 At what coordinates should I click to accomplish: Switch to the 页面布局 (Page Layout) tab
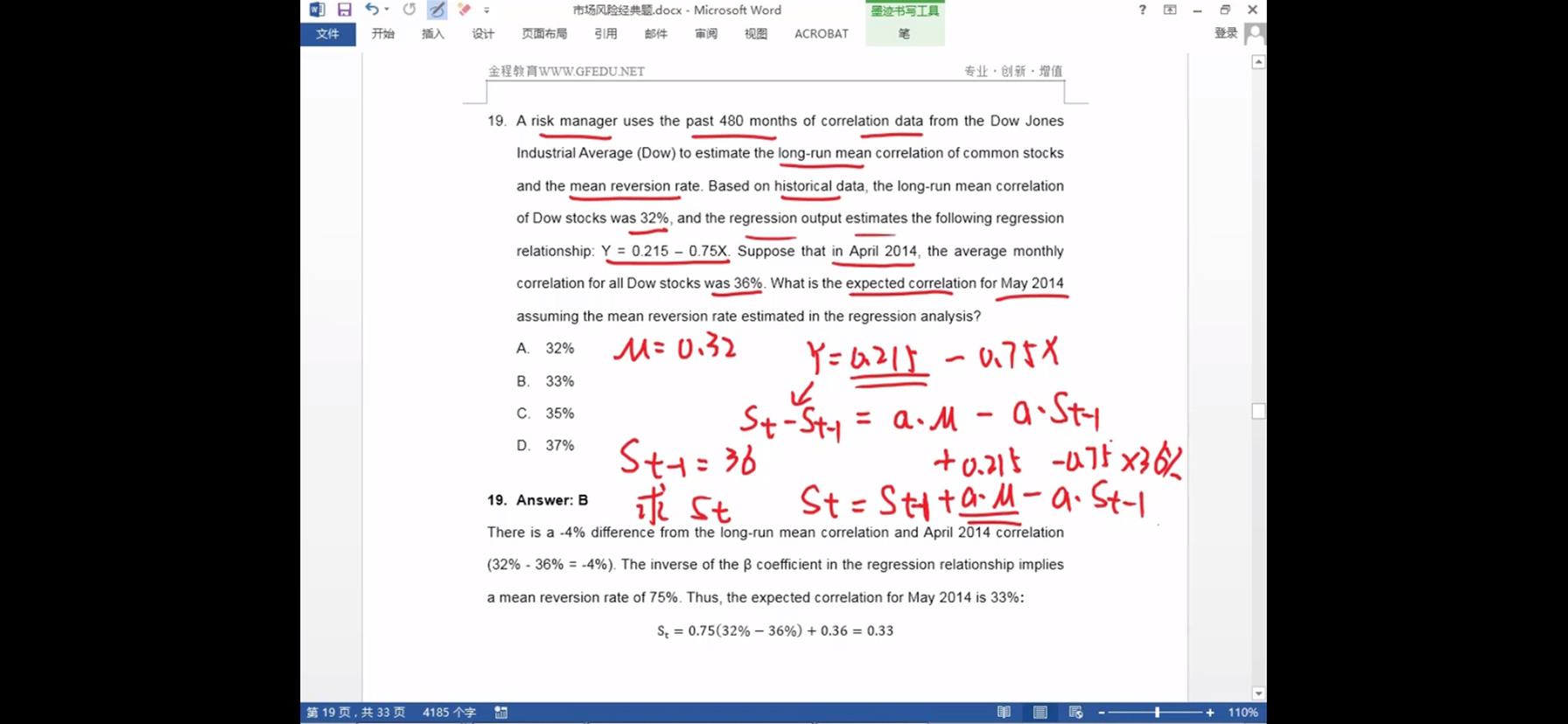(544, 34)
